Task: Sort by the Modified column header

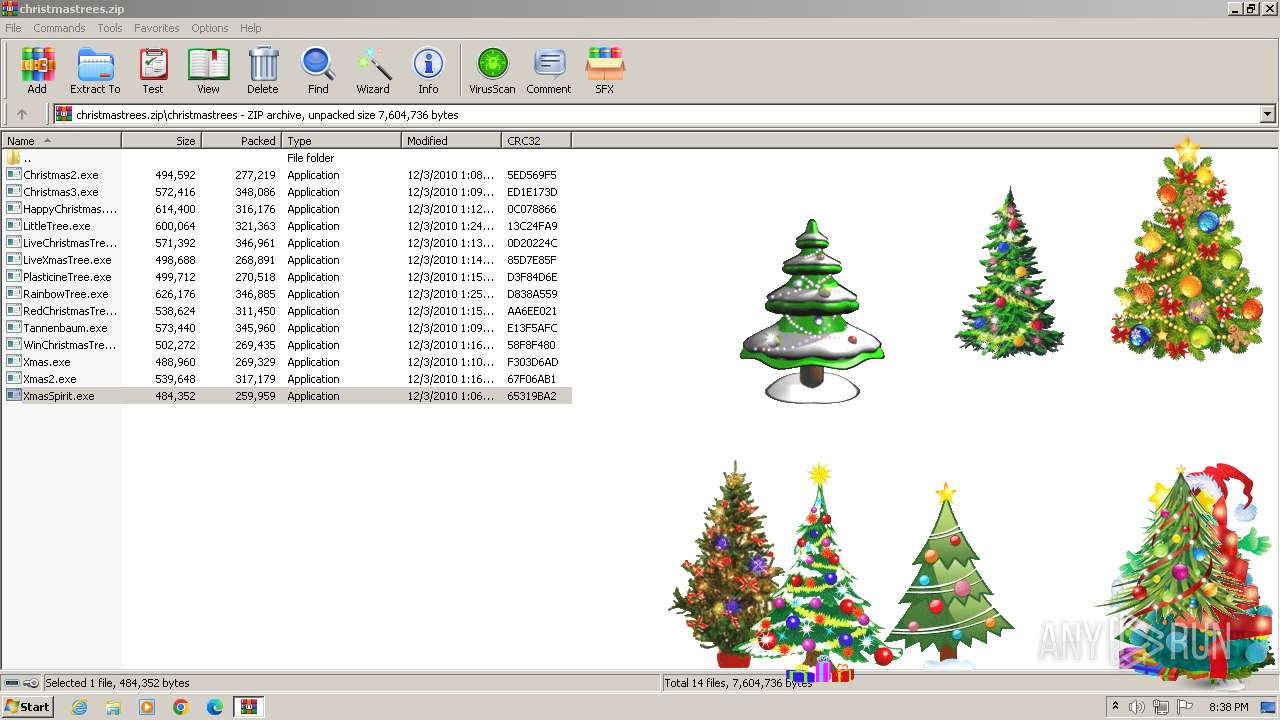Action: click(451, 141)
